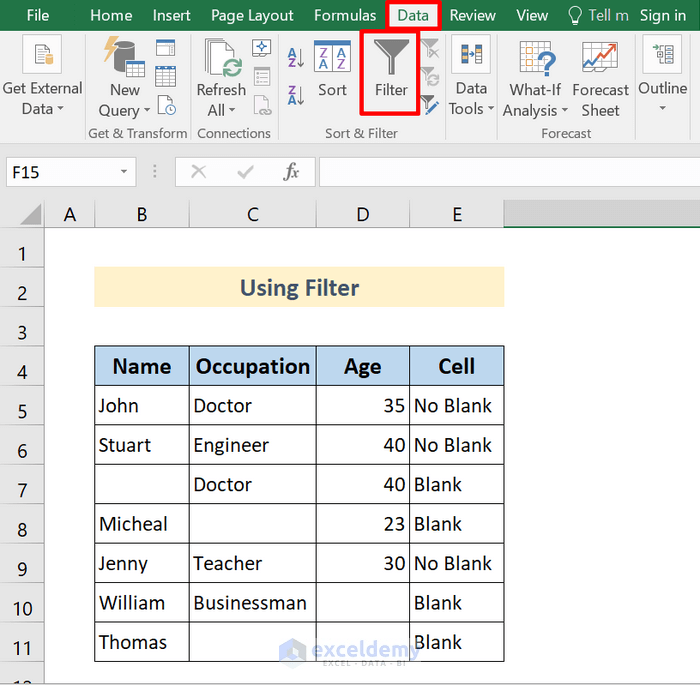Screen dimensions: 700x685
Task: Select column E header
Action: (x=457, y=214)
